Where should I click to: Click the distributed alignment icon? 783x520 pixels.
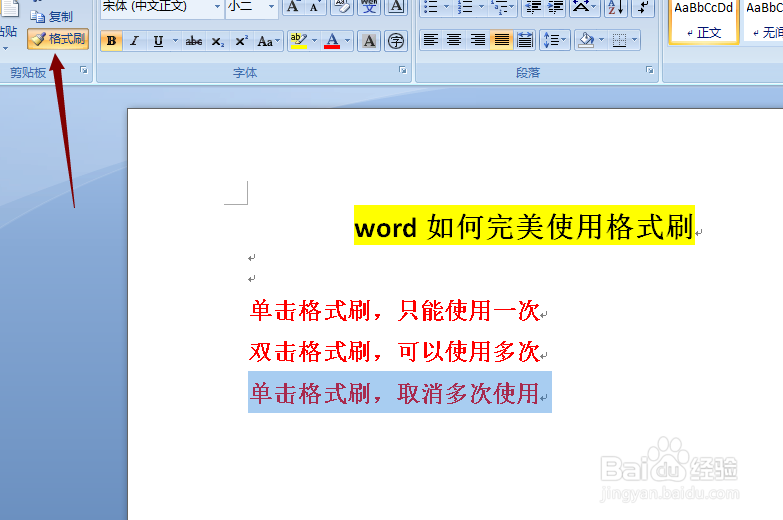[x=525, y=40]
